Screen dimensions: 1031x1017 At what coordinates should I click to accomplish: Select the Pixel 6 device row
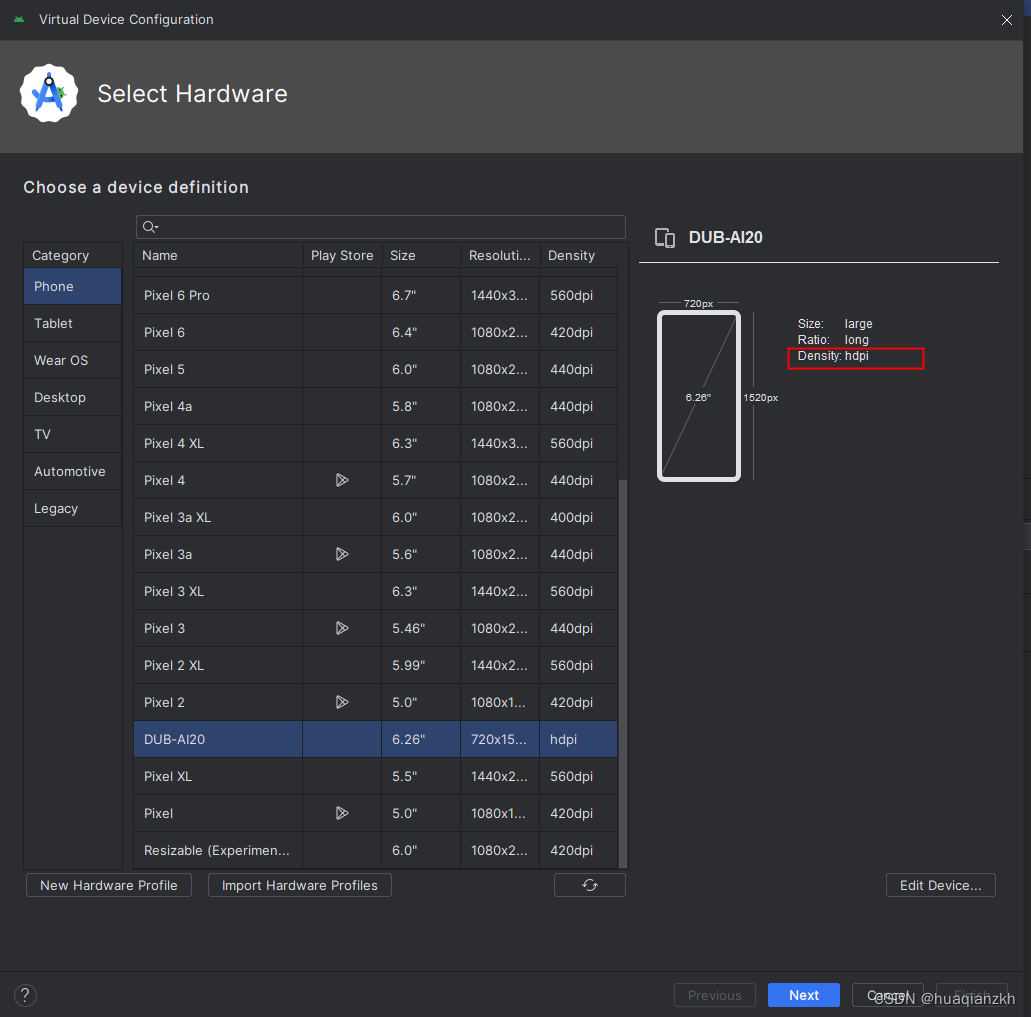pyautogui.click(x=375, y=332)
